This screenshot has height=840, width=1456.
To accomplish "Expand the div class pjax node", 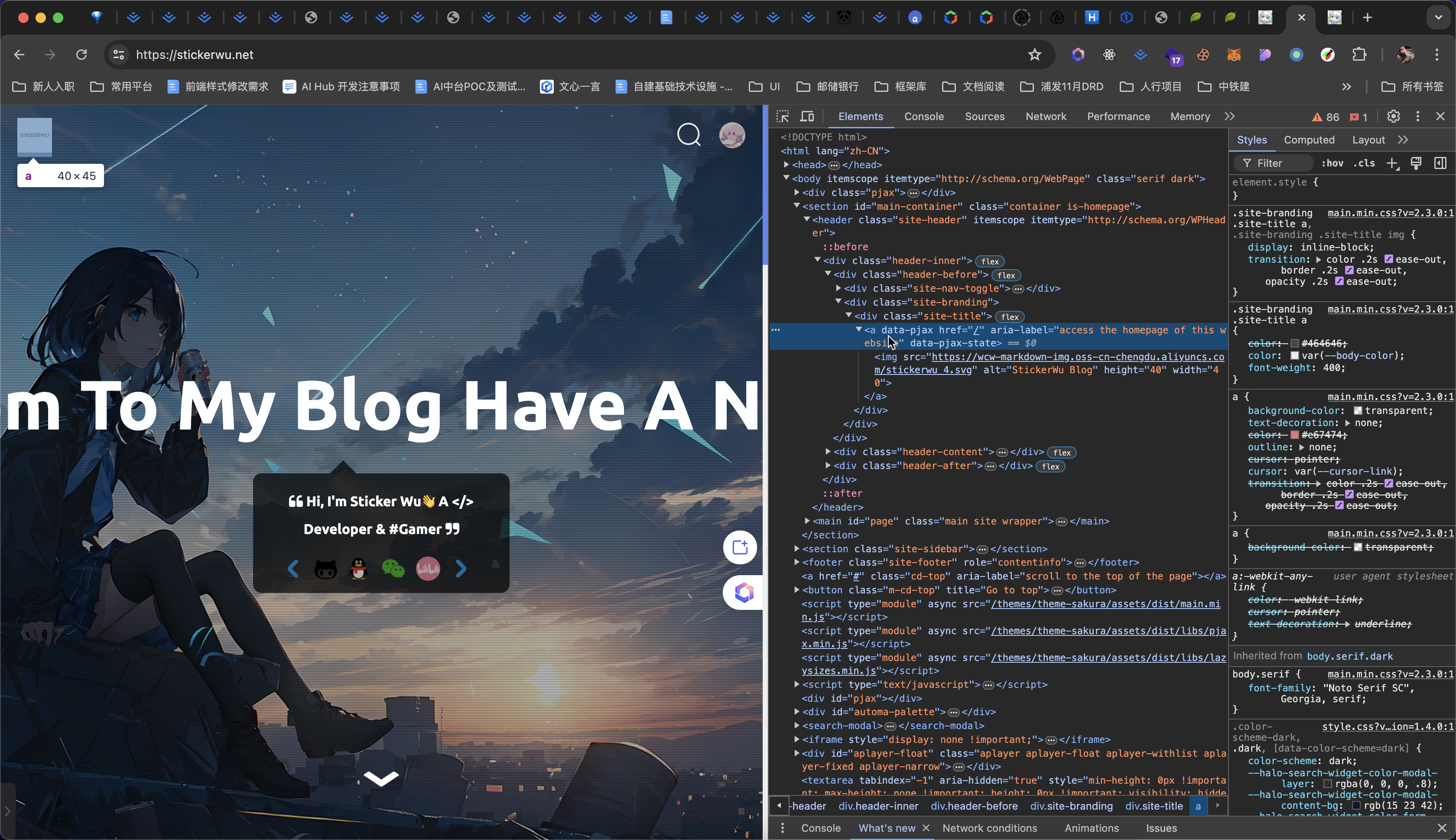I will click(796, 192).
